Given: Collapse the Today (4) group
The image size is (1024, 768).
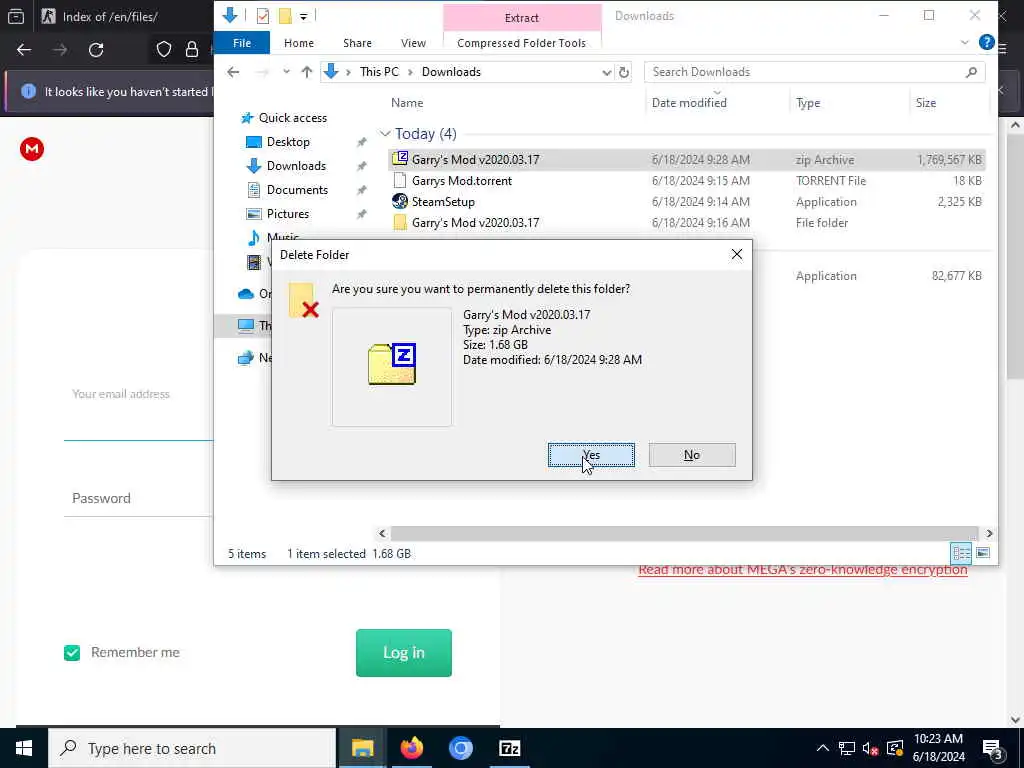Looking at the screenshot, I should click(385, 134).
